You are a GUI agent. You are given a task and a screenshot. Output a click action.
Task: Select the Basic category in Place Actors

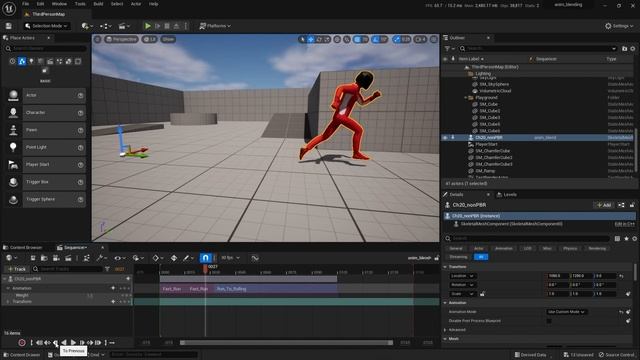tap(22, 61)
